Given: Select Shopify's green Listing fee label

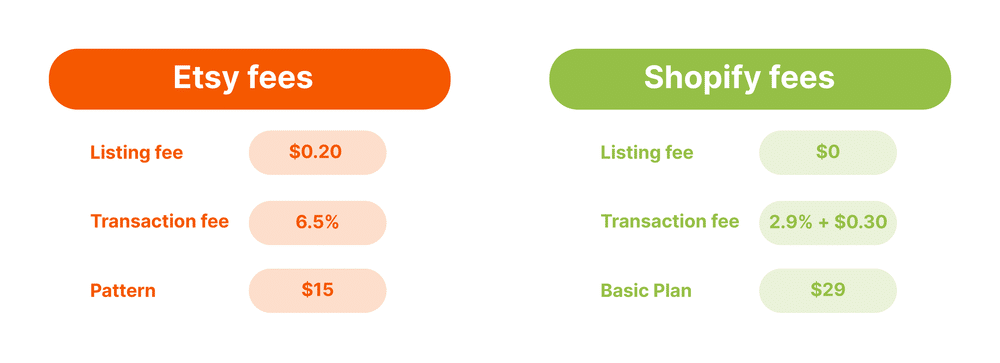Looking at the screenshot, I should click(647, 154).
